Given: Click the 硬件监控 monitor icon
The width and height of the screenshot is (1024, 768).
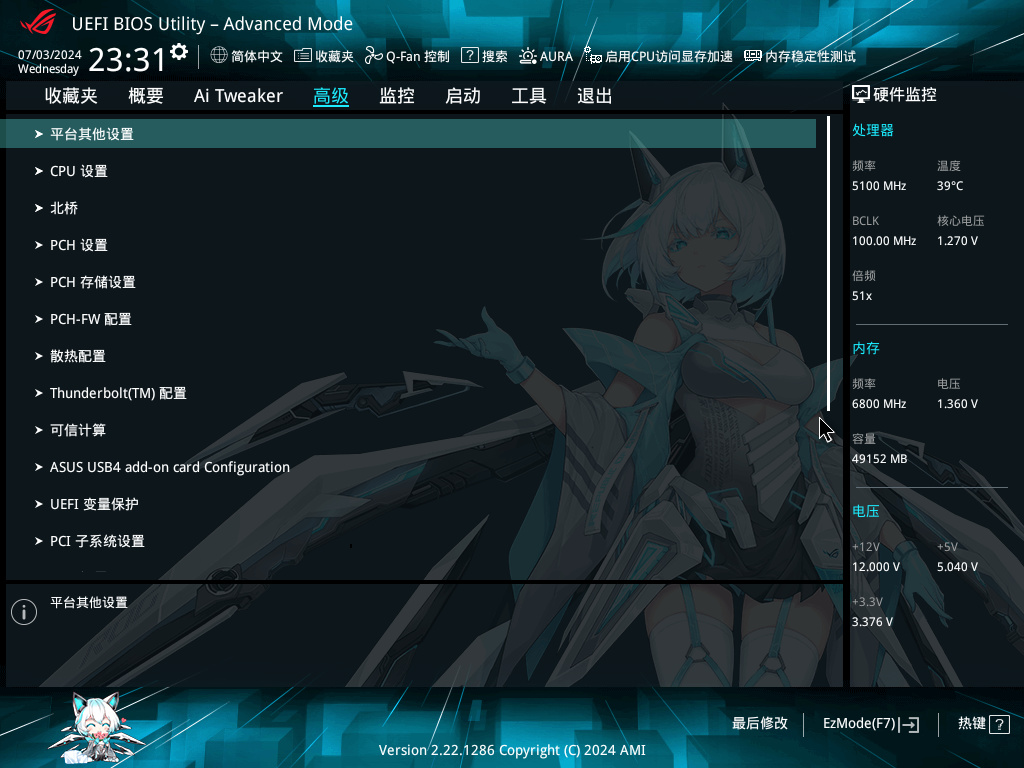Looking at the screenshot, I should tap(861, 95).
